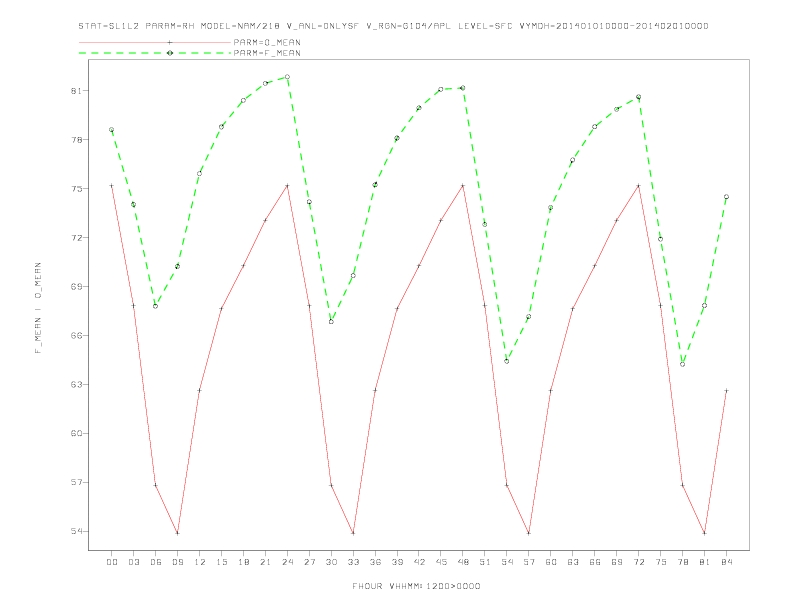Viewport: 792px width, 612px height.
Task: Click the 57 tick label on the vertical axis
Action: pos(76,483)
